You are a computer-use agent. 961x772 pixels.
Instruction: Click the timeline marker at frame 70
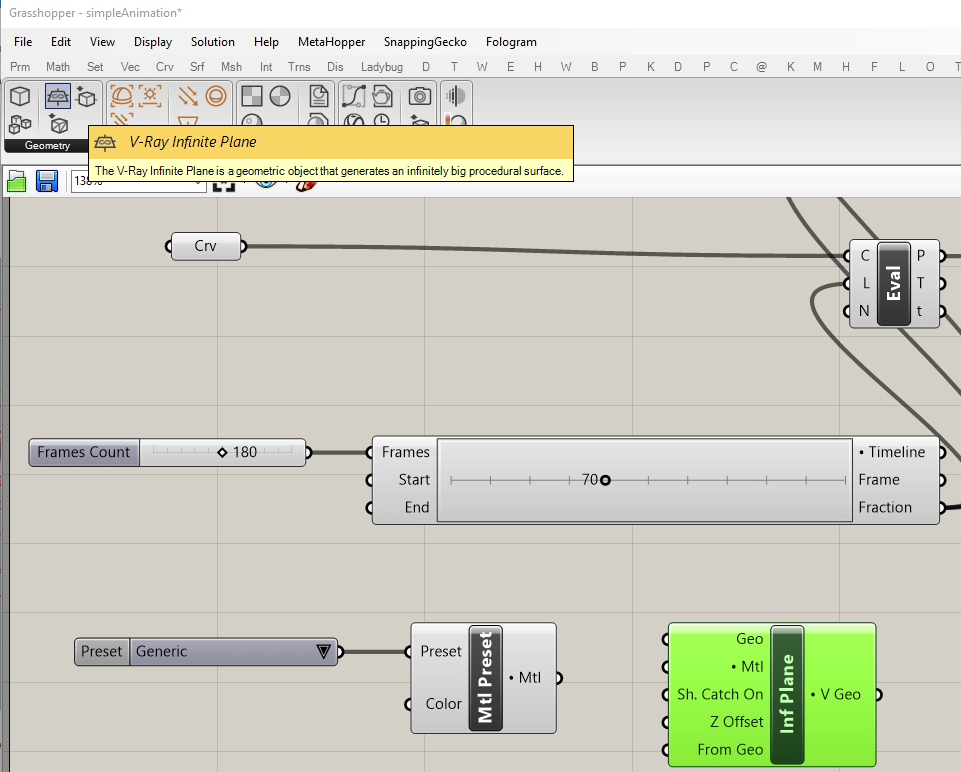click(x=605, y=480)
